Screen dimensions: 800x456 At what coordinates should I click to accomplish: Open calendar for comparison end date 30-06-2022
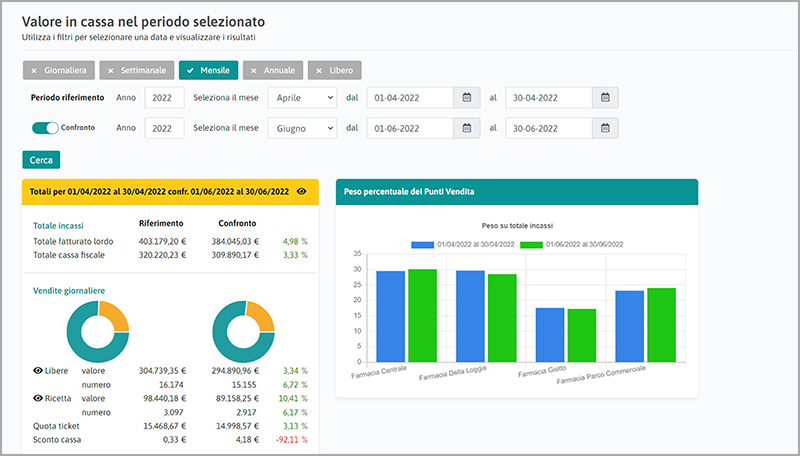pos(606,128)
